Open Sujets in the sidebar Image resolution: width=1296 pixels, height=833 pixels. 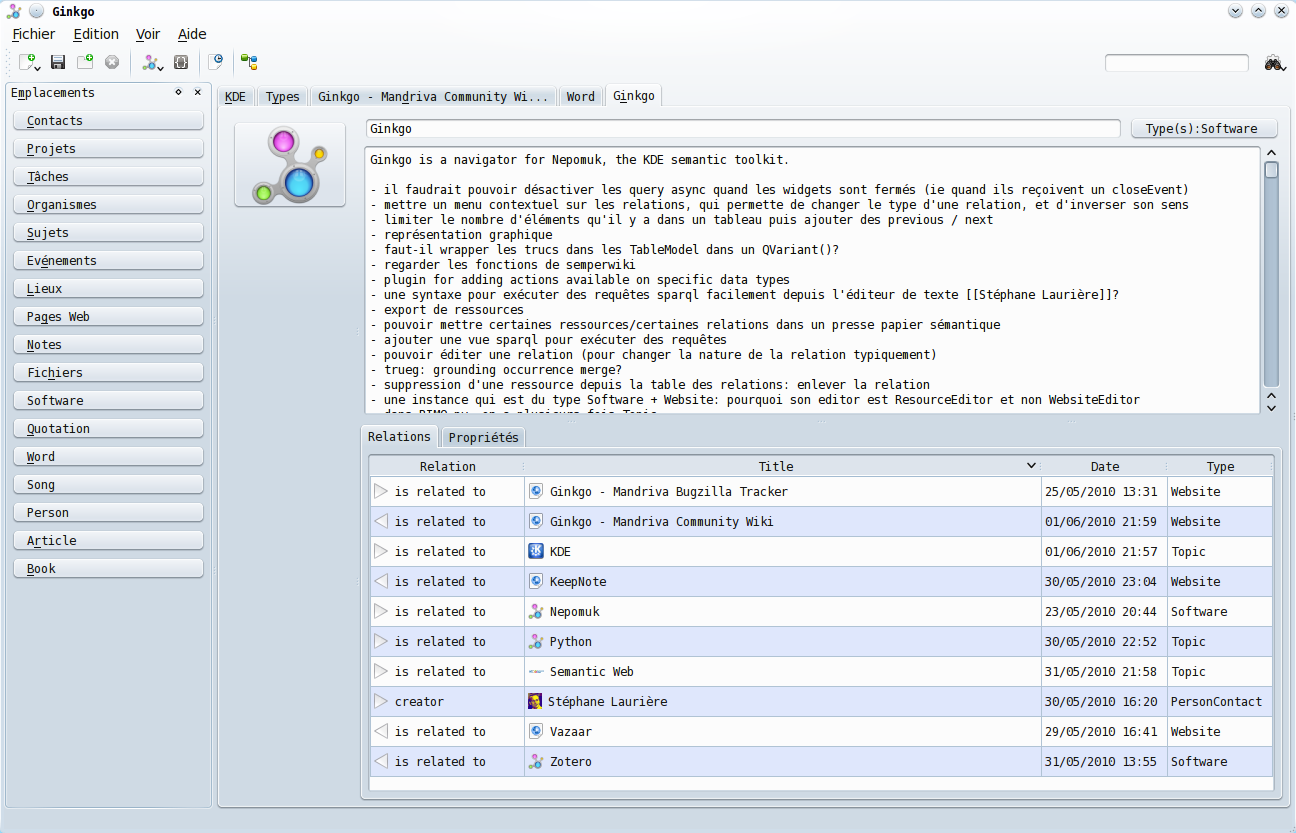click(x=109, y=232)
